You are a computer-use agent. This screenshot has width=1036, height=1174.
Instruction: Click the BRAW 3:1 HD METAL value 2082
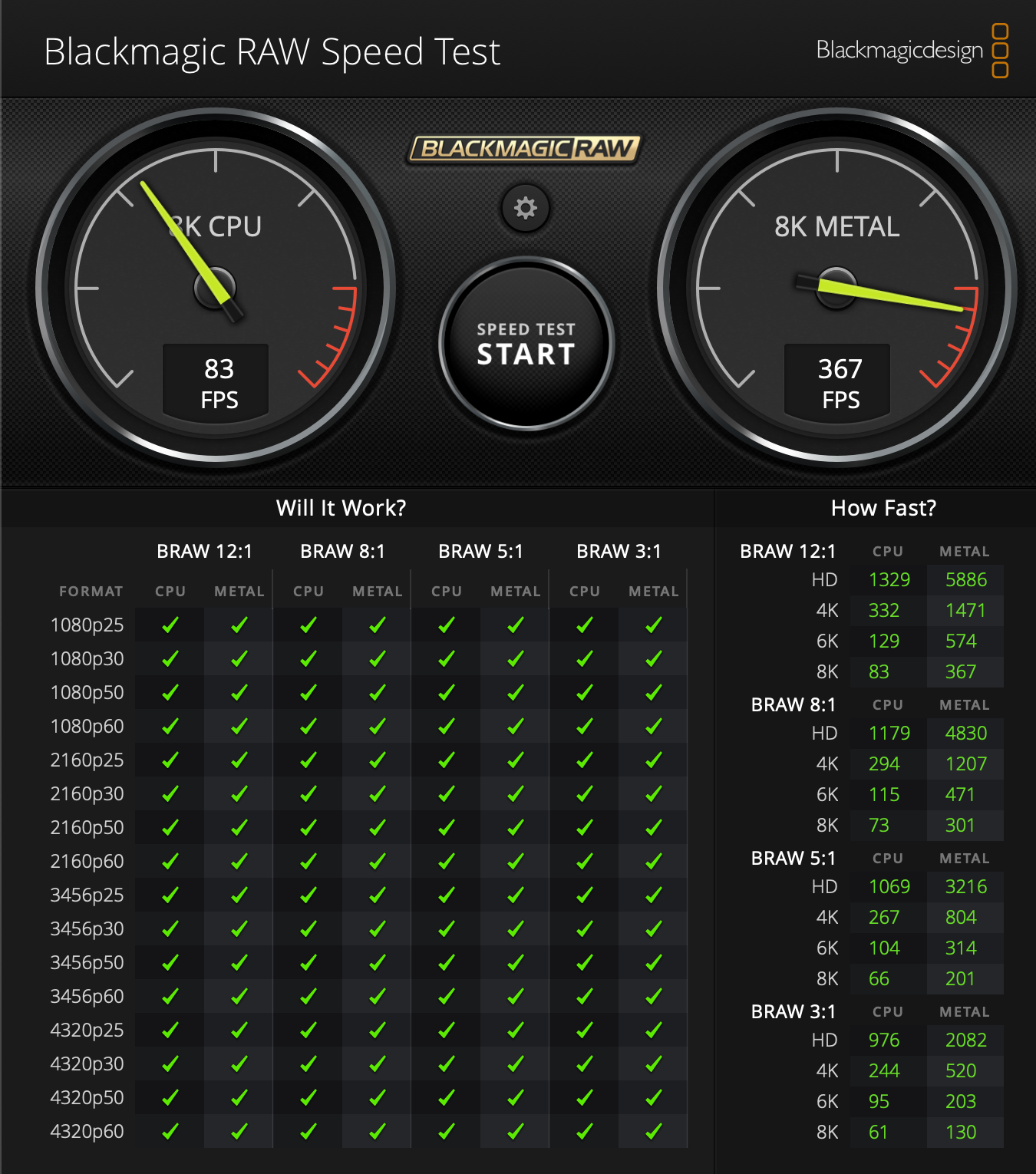(x=965, y=1040)
